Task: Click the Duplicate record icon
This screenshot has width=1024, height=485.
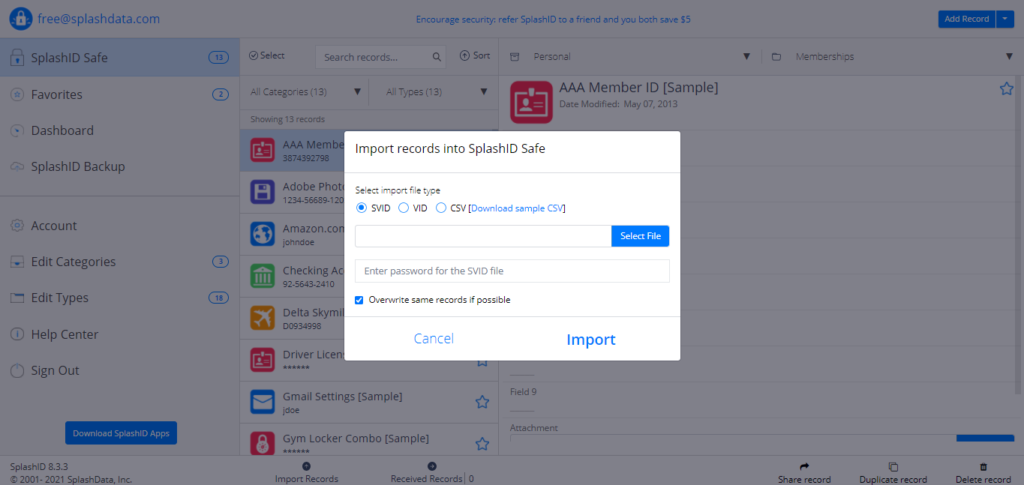Action: coord(893,466)
